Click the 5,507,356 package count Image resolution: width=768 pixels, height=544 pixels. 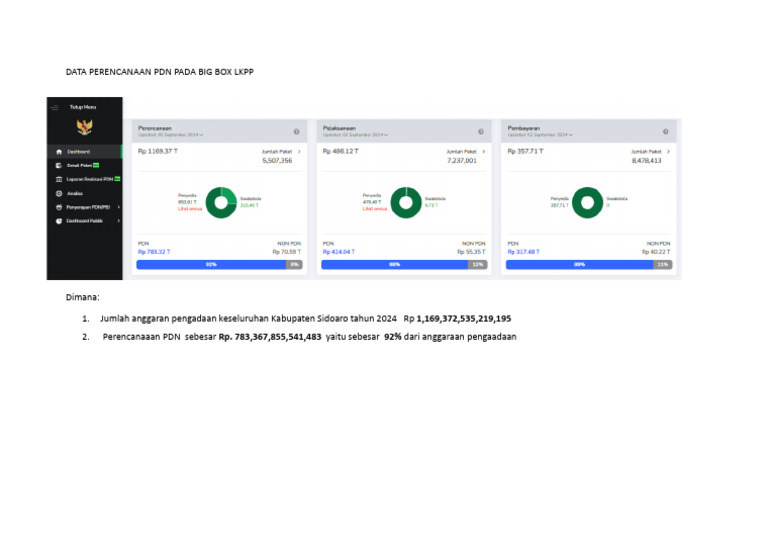pyautogui.click(x=277, y=161)
